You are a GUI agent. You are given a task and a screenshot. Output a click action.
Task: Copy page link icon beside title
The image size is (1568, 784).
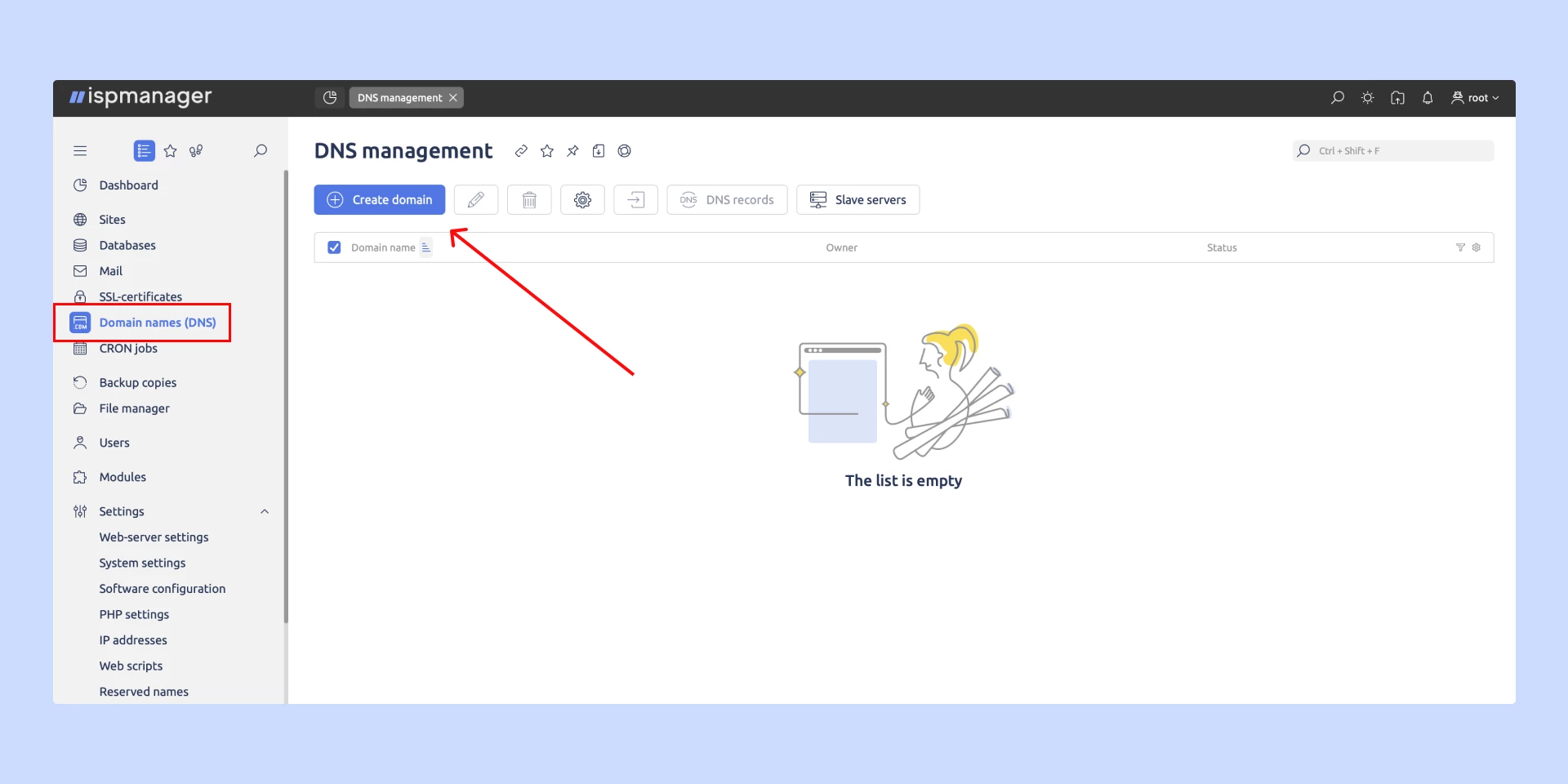coord(521,151)
